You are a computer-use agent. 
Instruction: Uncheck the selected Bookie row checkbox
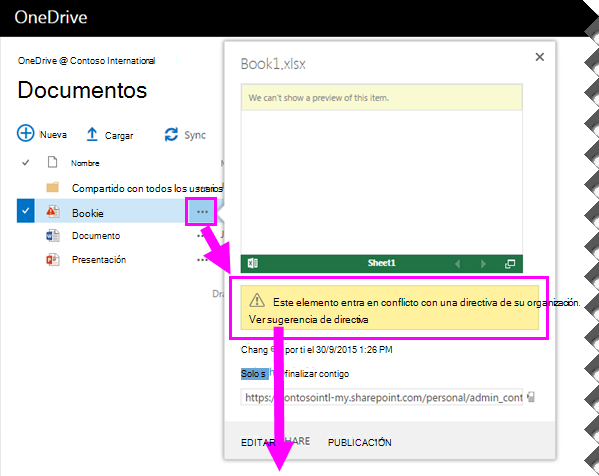(x=26, y=210)
